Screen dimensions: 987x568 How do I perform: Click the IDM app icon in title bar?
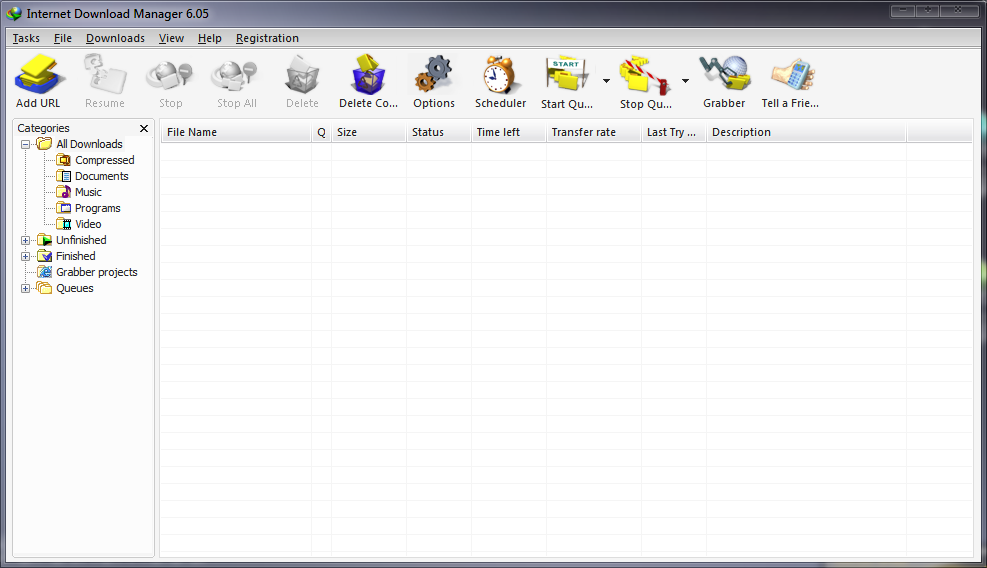pyautogui.click(x=14, y=13)
